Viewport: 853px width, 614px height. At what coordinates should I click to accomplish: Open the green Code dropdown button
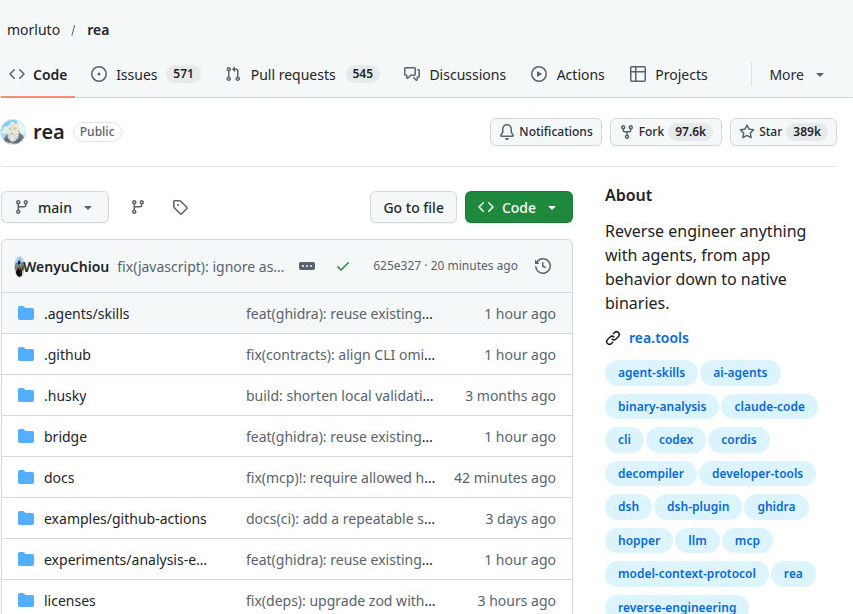[518, 207]
